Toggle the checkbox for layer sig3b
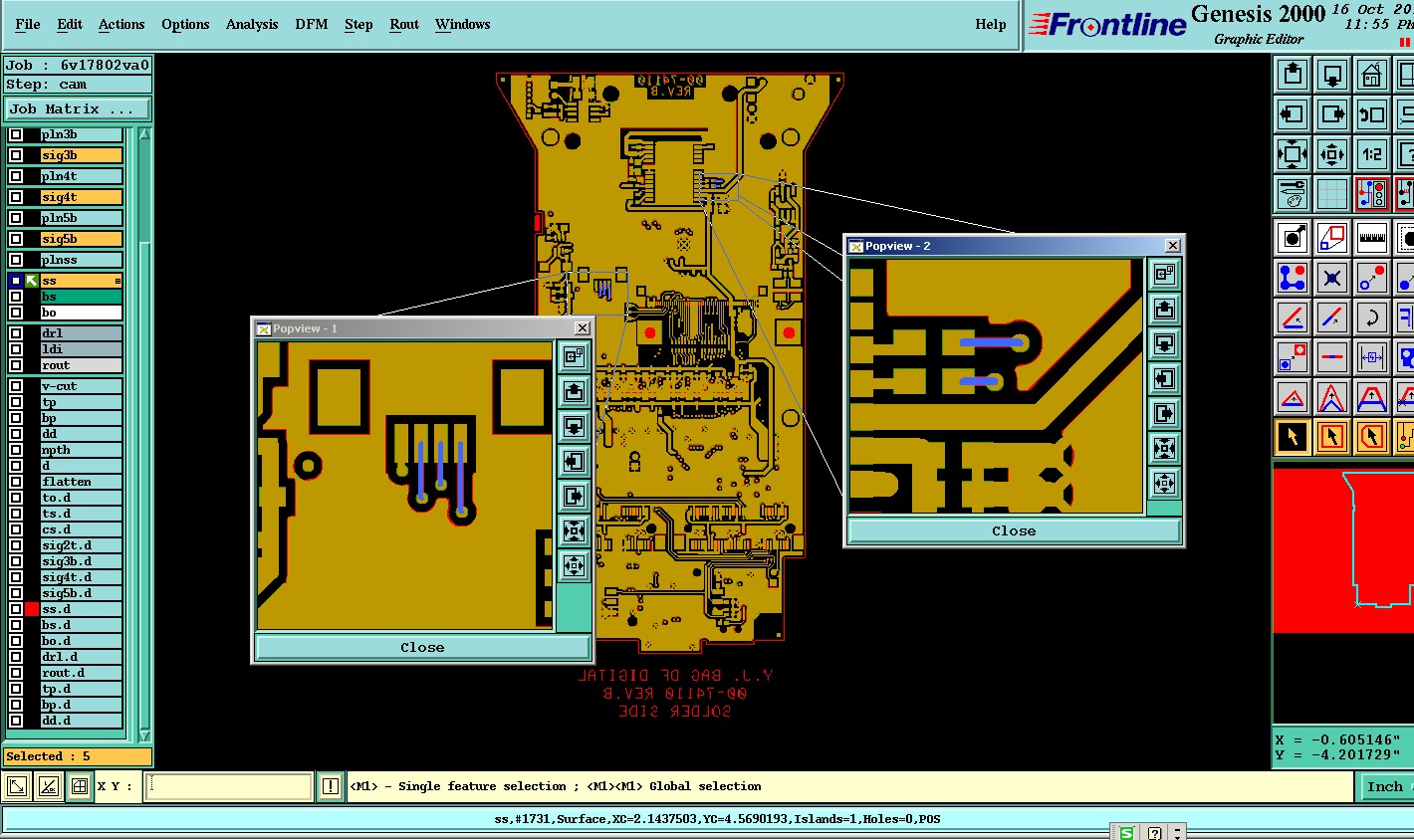Screen dimensions: 1414x840 click(16, 155)
